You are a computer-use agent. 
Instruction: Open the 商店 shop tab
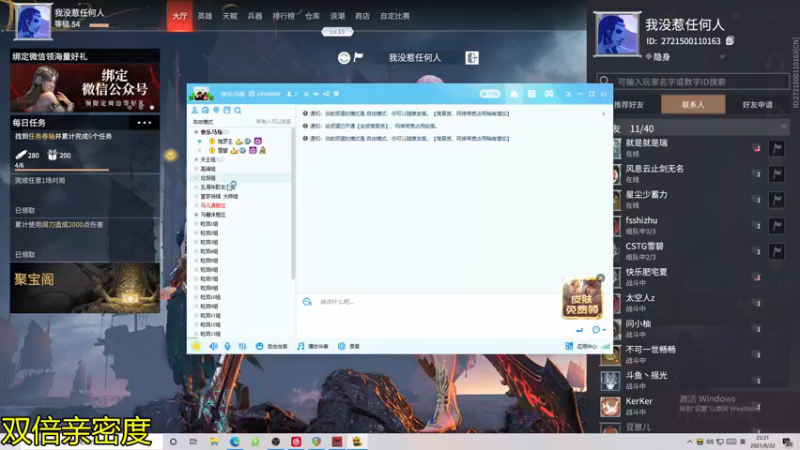[x=362, y=16]
